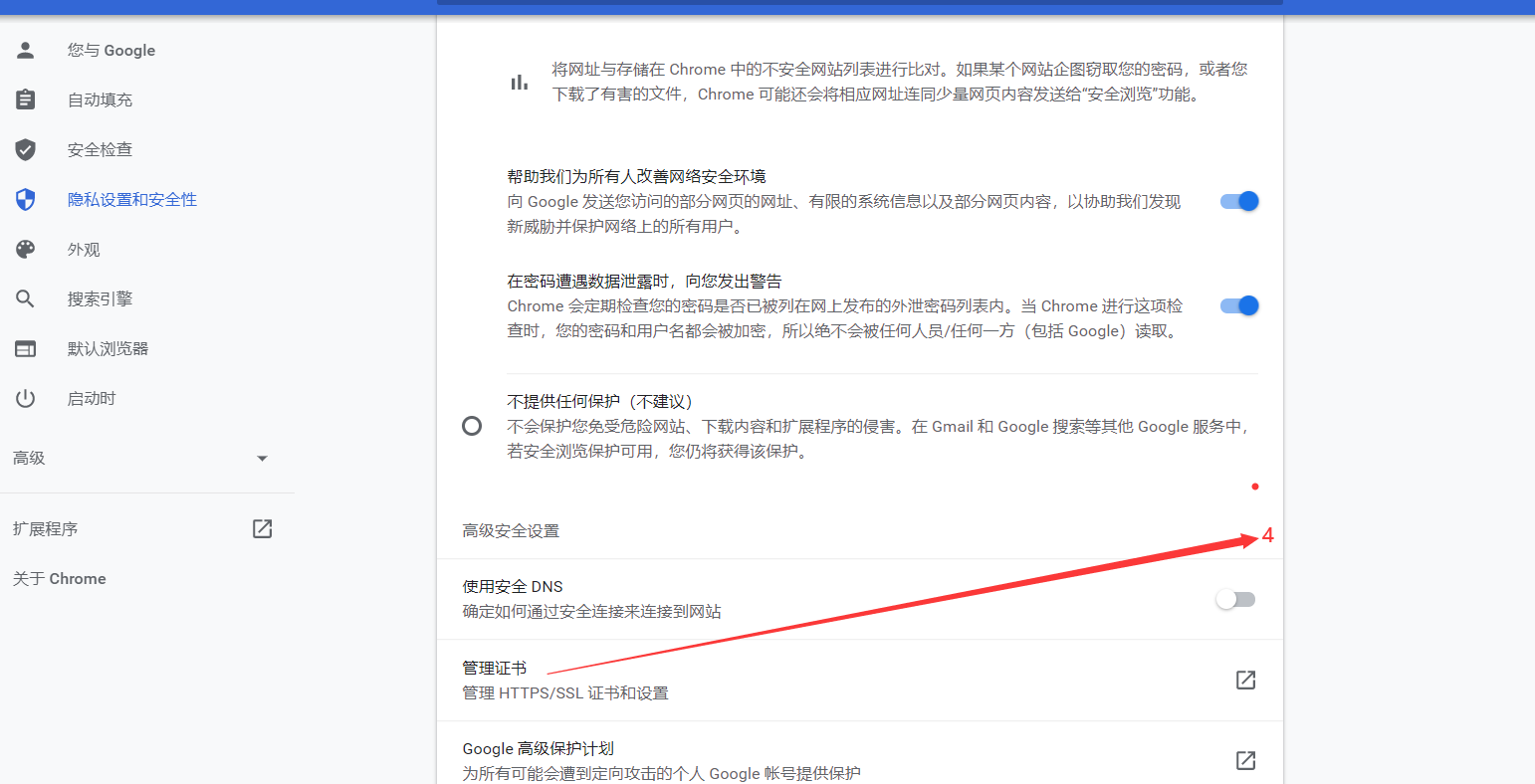Click the 不提供任何保护（不建议）title text

tap(599, 401)
